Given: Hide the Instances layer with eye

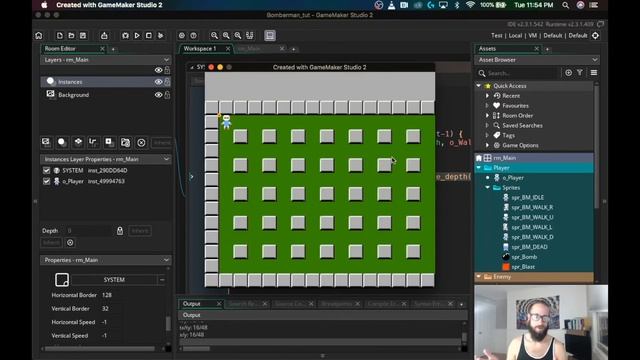Looking at the screenshot, I should point(158,82).
